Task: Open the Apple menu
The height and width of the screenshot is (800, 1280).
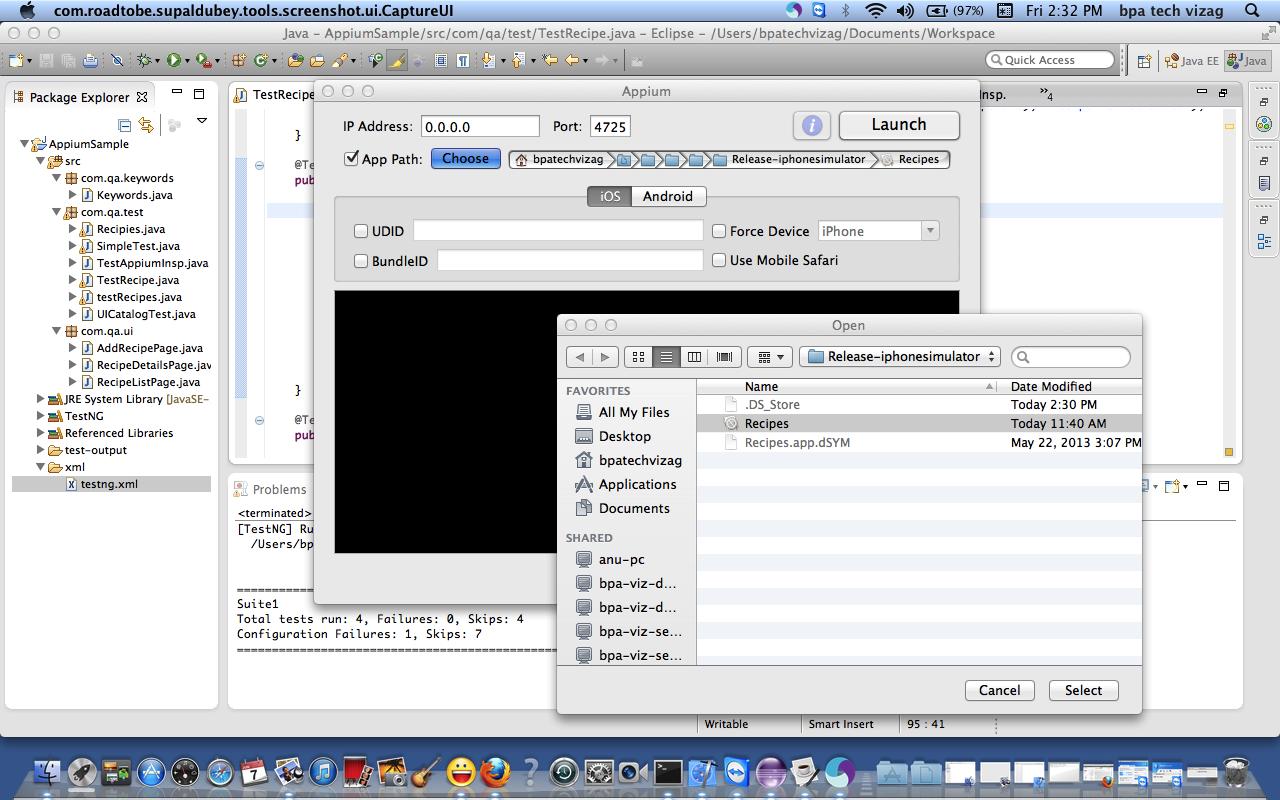Action: point(28,11)
